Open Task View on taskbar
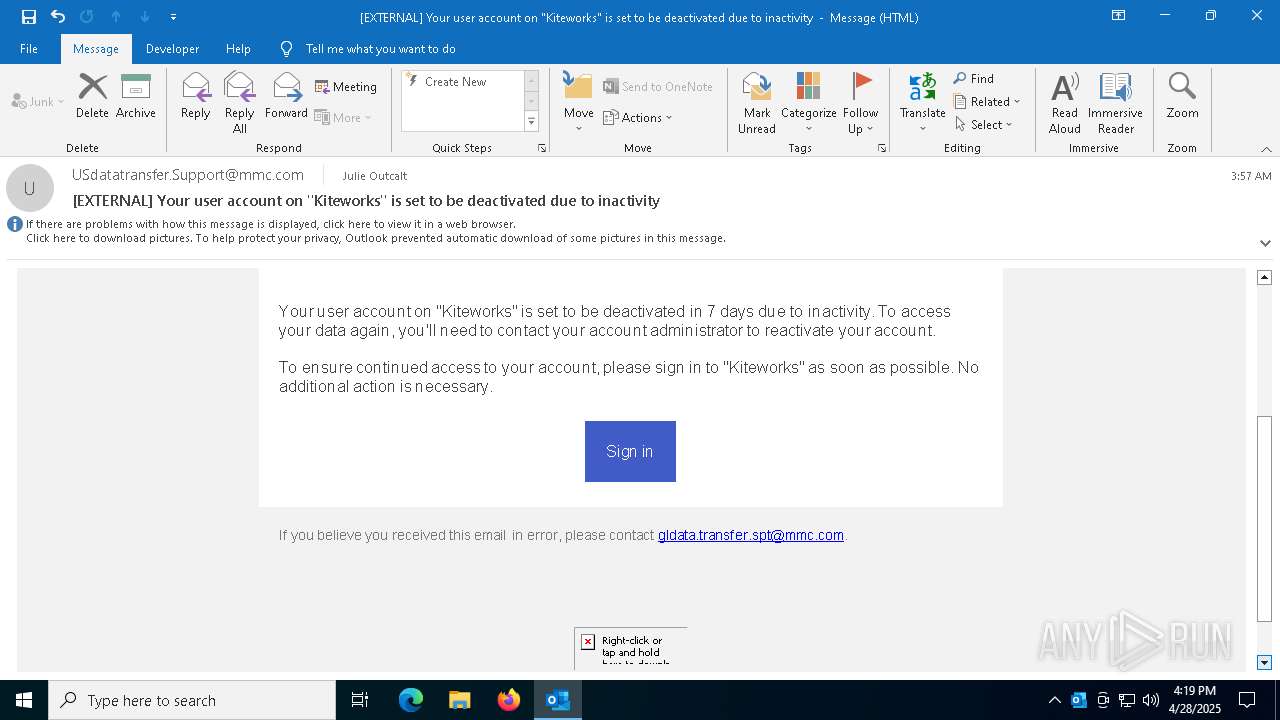 [x=360, y=700]
